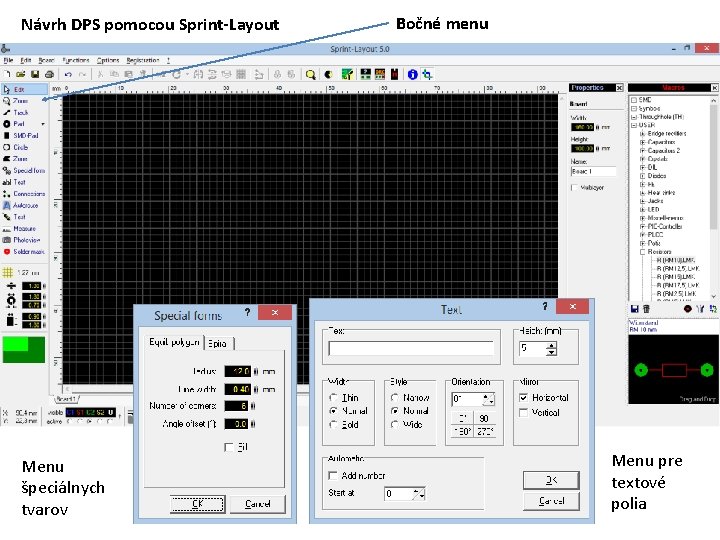
Task: Switch to the Board1 sheet tab
Action: (x=66, y=399)
